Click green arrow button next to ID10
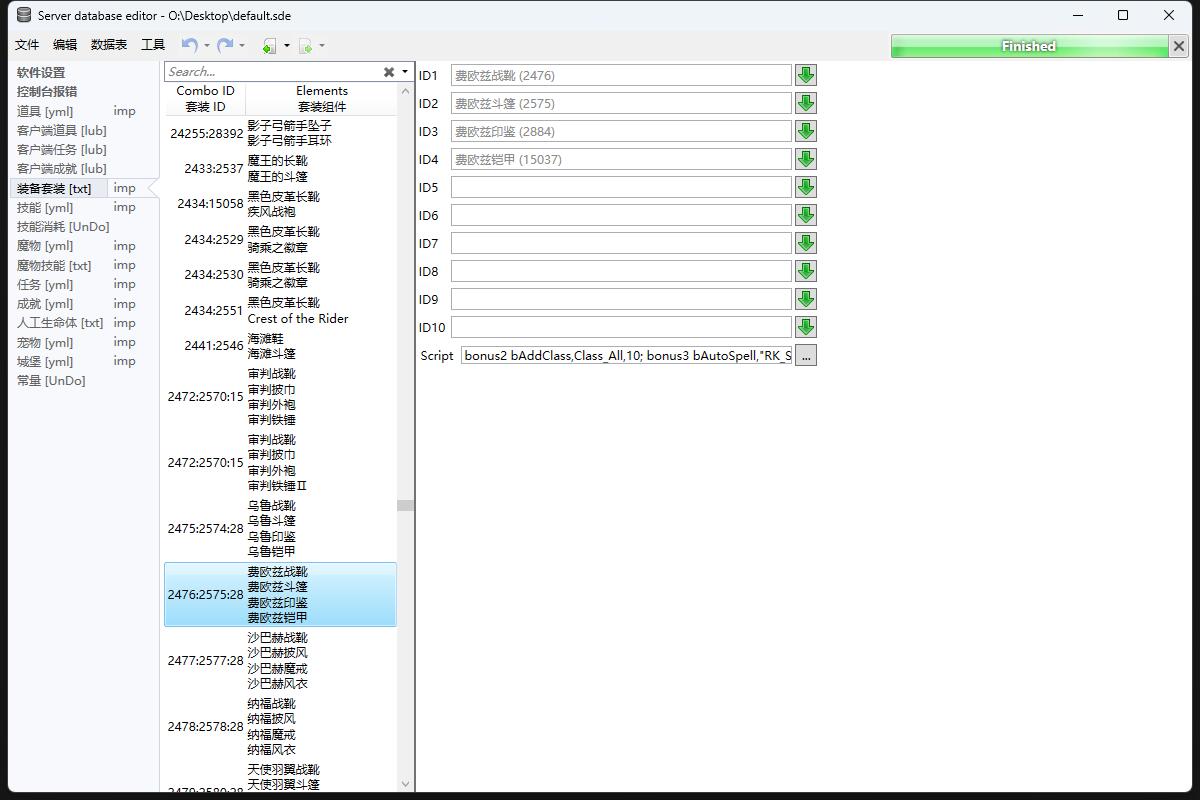Viewport: 1200px width, 800px height. point(805,327)
